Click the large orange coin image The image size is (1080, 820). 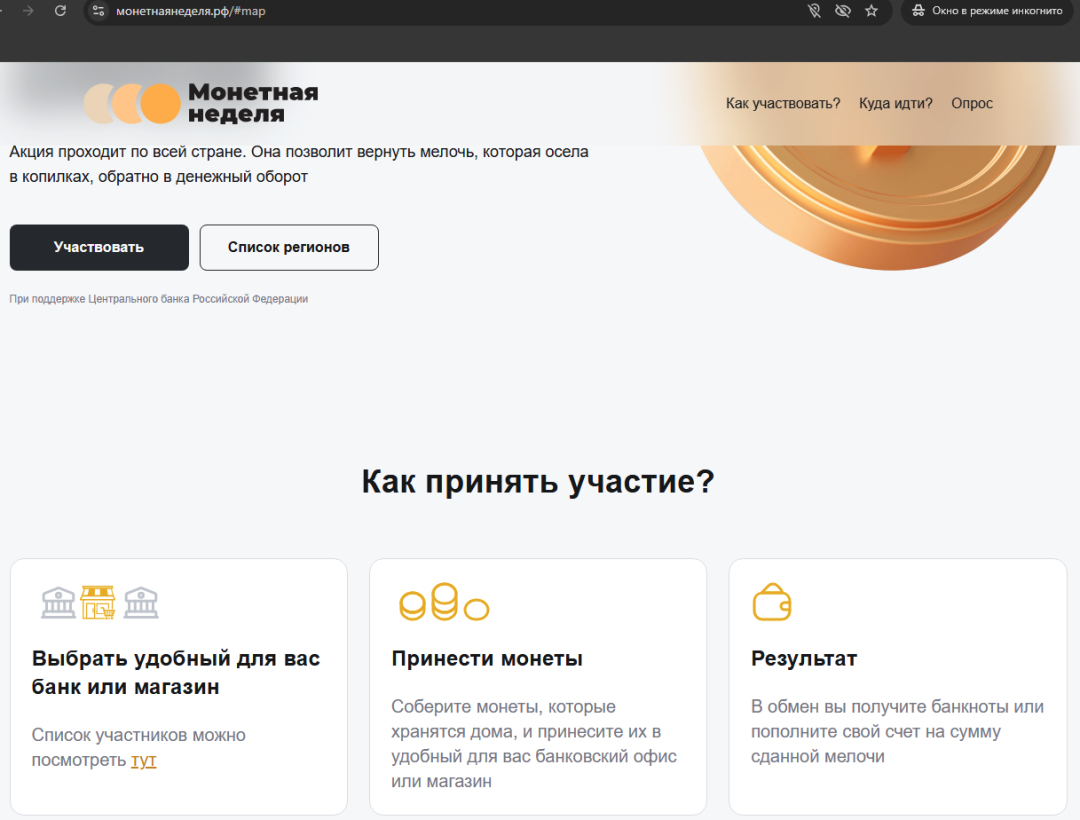click(x=878, y=207)
